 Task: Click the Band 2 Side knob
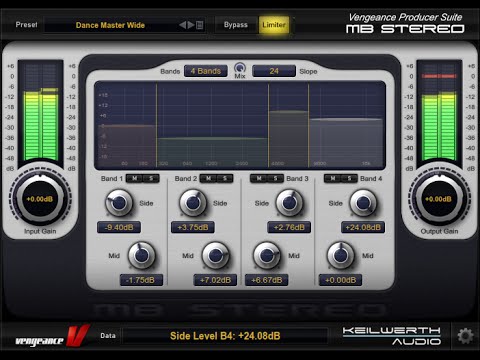click(x=193, y=203)
